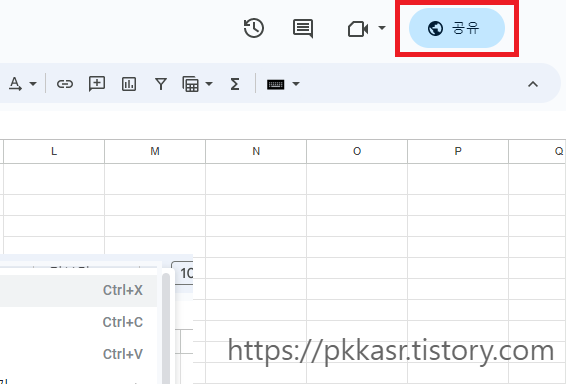The height and width of the screenshot is (384, 566).
Task: Expand the input tools dropdown arrow
Action: (x=296, y=84)
